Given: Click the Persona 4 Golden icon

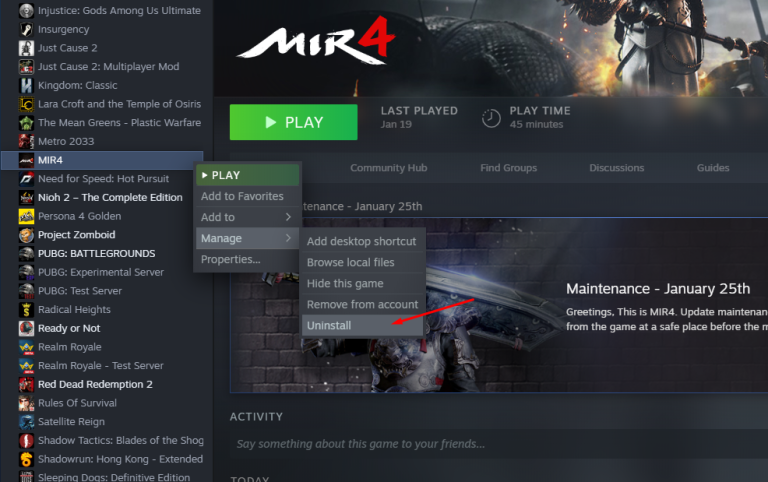Looking at the screenshot, I should click(x=26, y=216).
